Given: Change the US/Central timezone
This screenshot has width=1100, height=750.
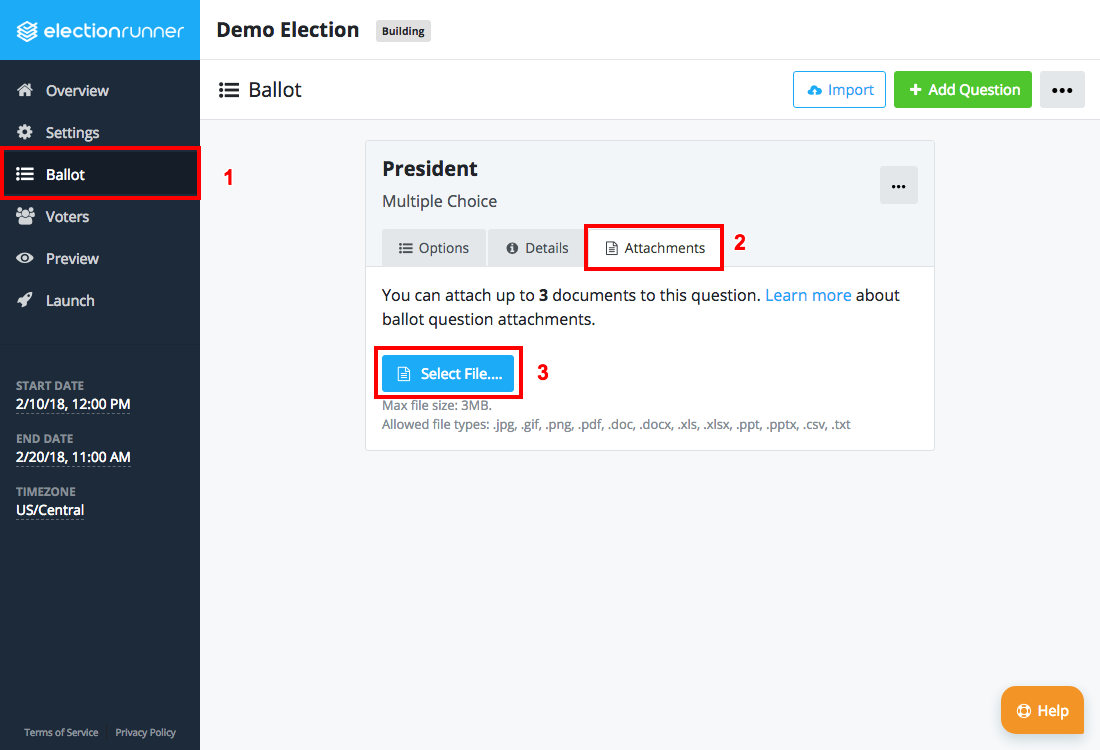Looking at the screenshot, I should pos(50,510).
